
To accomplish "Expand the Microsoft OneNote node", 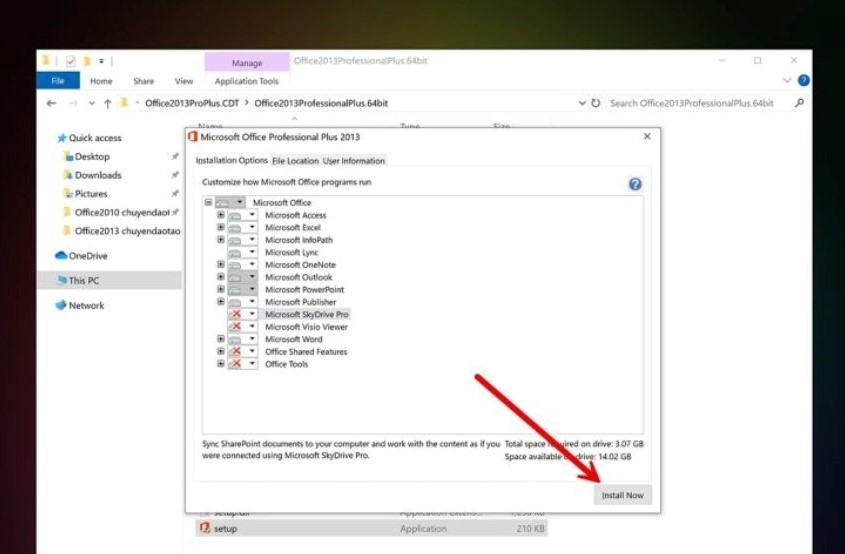I will point(220,264).
